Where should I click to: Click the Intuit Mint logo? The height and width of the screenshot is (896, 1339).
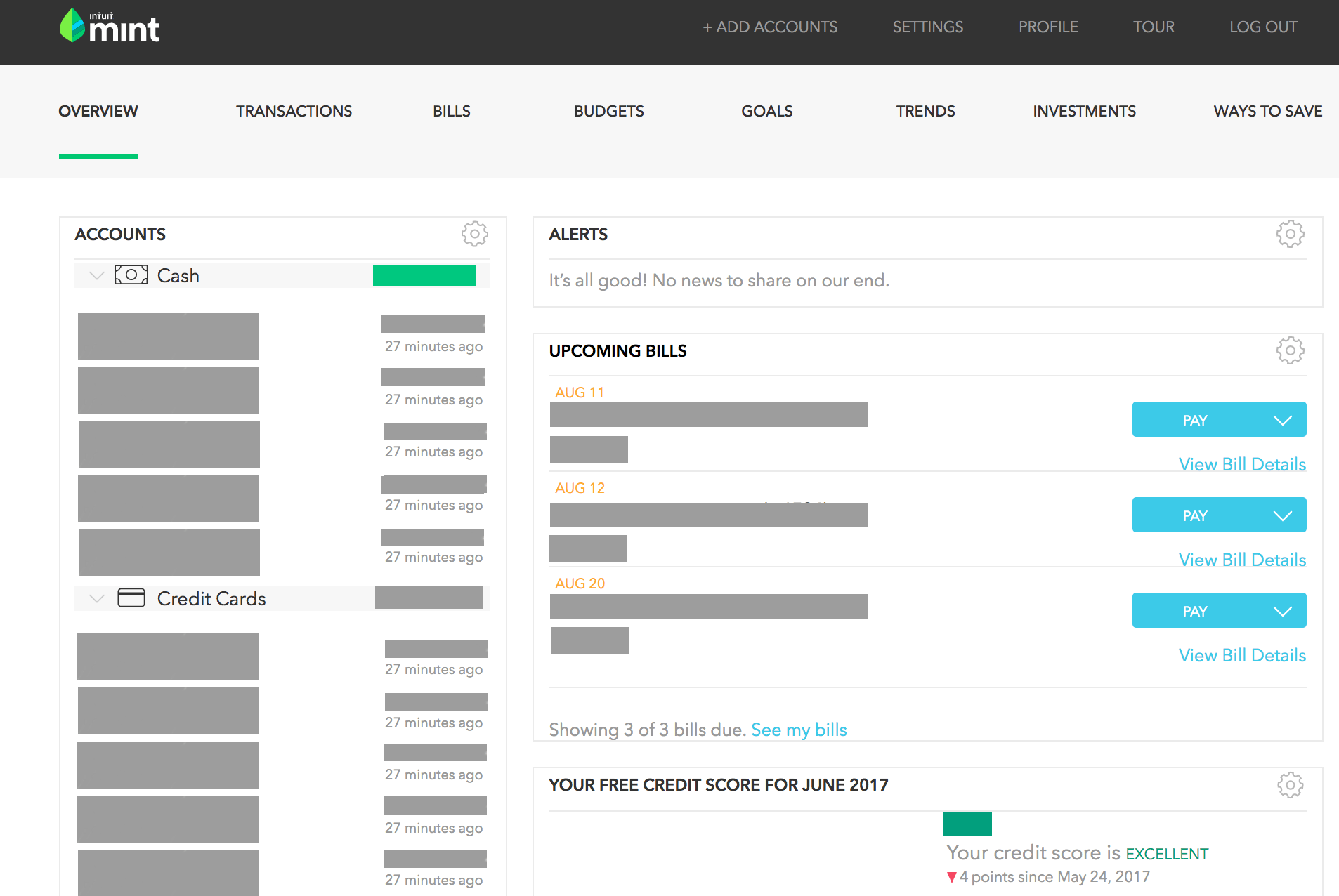(110, 27)
